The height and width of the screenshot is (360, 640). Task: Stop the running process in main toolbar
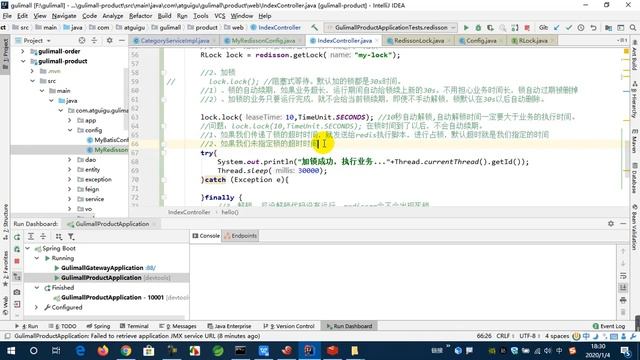tap(527, 28)
